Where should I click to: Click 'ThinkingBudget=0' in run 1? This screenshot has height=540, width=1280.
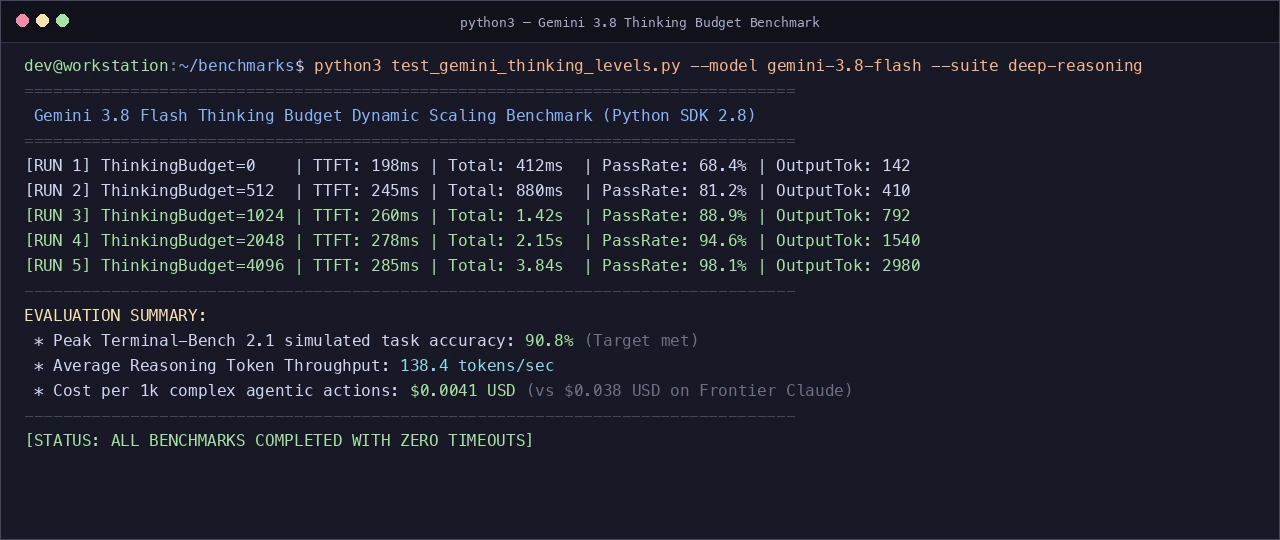click(x=178, y=166)
